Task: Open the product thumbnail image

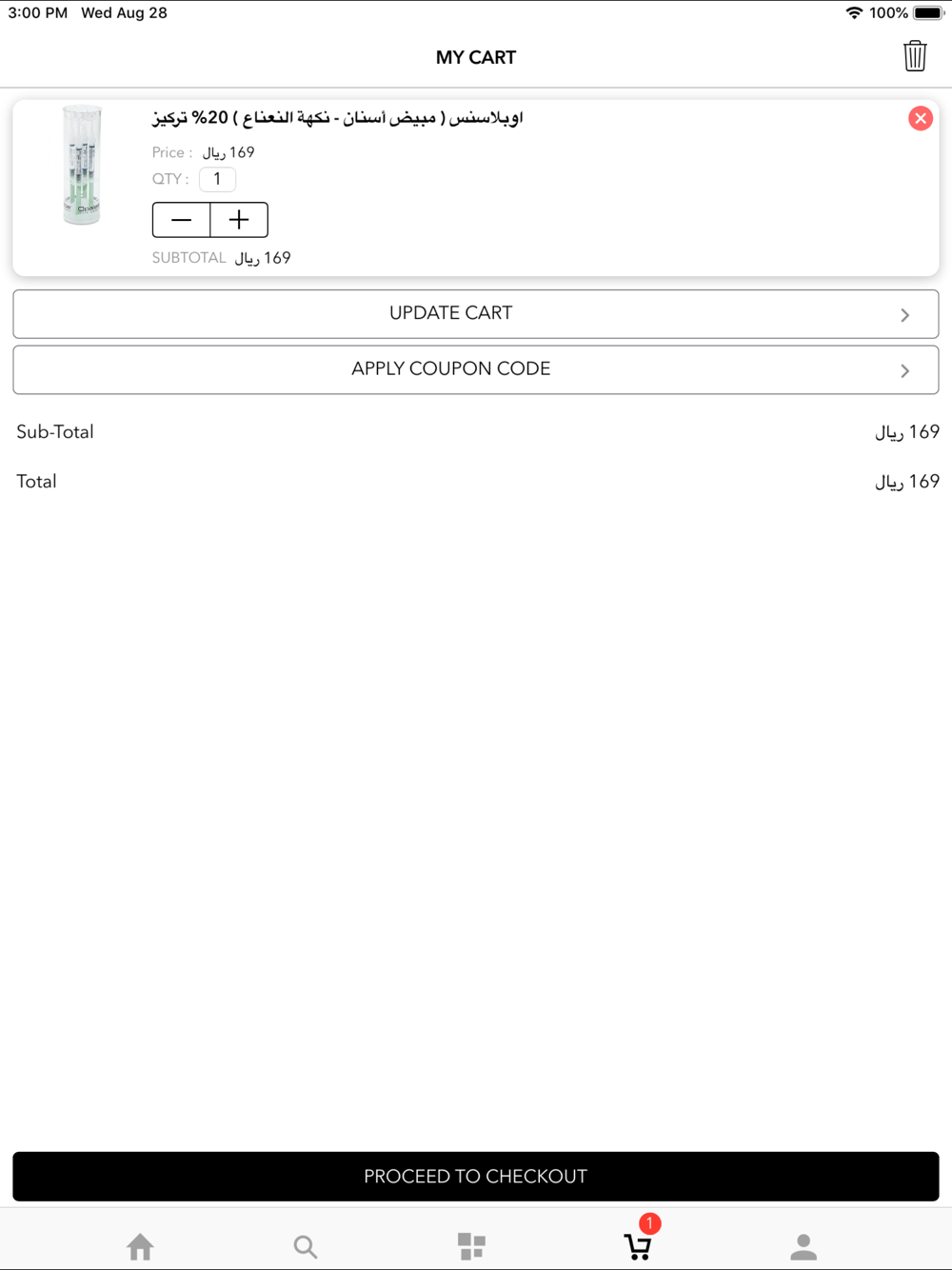Action: coord(82,166)
